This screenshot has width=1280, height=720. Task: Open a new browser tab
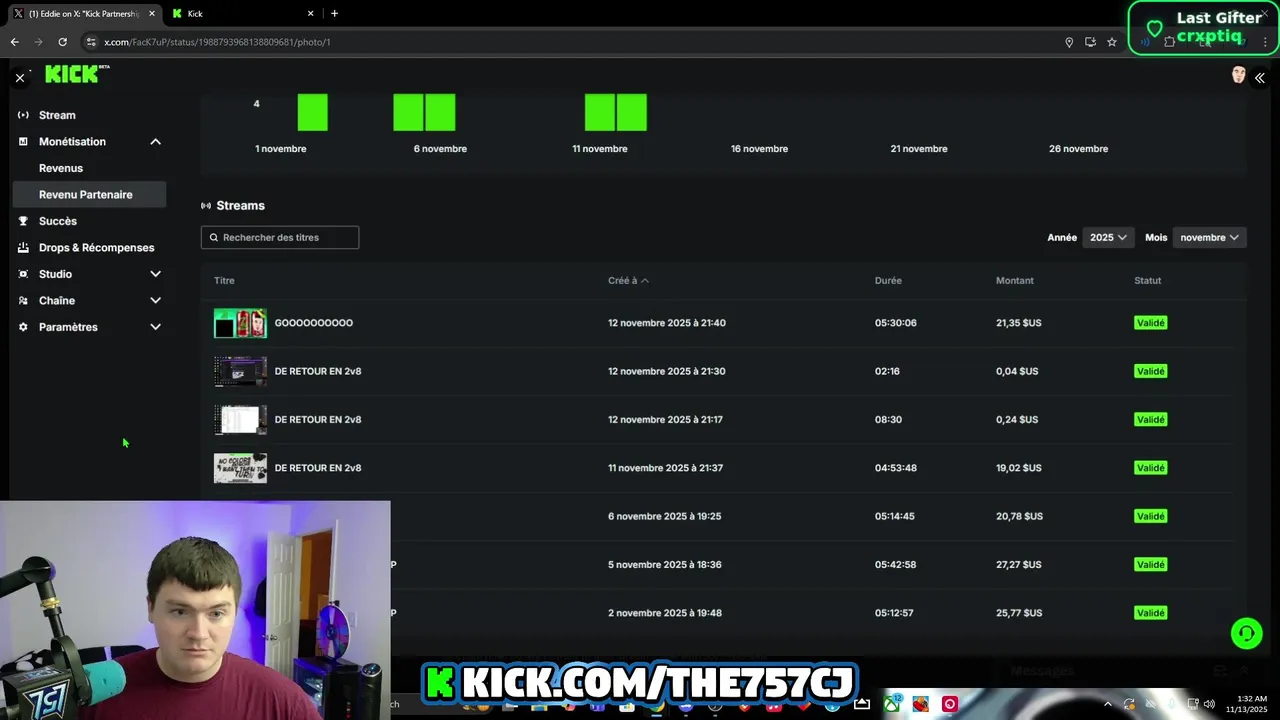[x=334, y=13]
